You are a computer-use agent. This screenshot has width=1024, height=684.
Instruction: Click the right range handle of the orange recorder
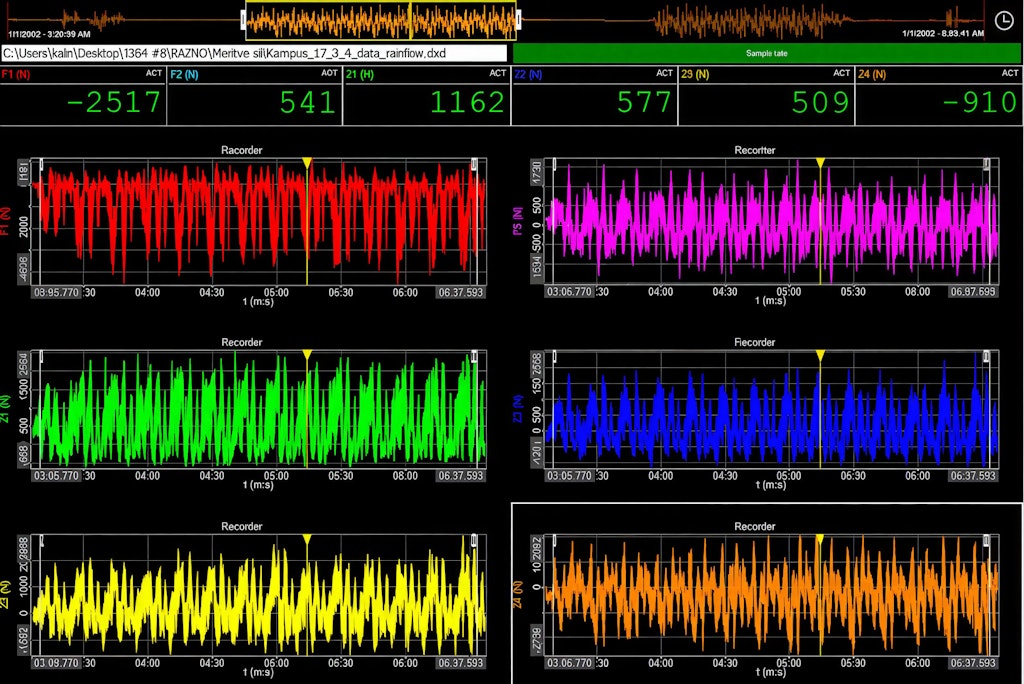pos(987,541)
